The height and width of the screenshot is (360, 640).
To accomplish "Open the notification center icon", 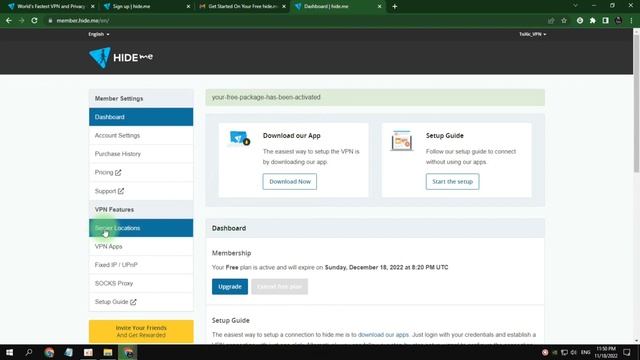I will point(627,352).
